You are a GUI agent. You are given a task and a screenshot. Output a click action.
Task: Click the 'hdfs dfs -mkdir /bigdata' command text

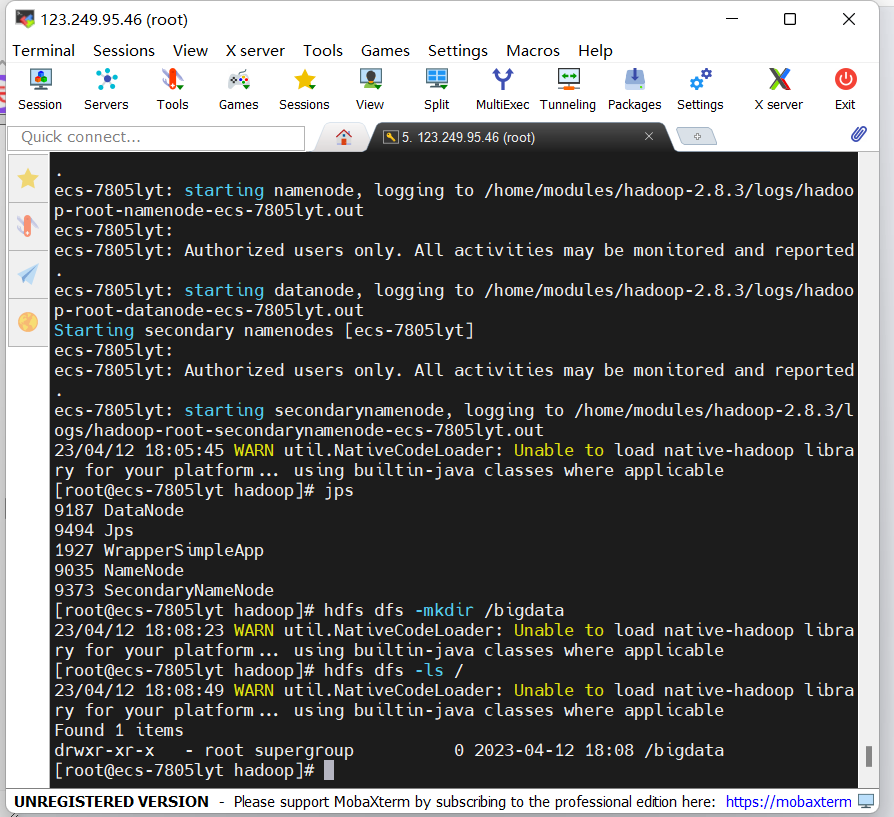click(x=444, y=611)
